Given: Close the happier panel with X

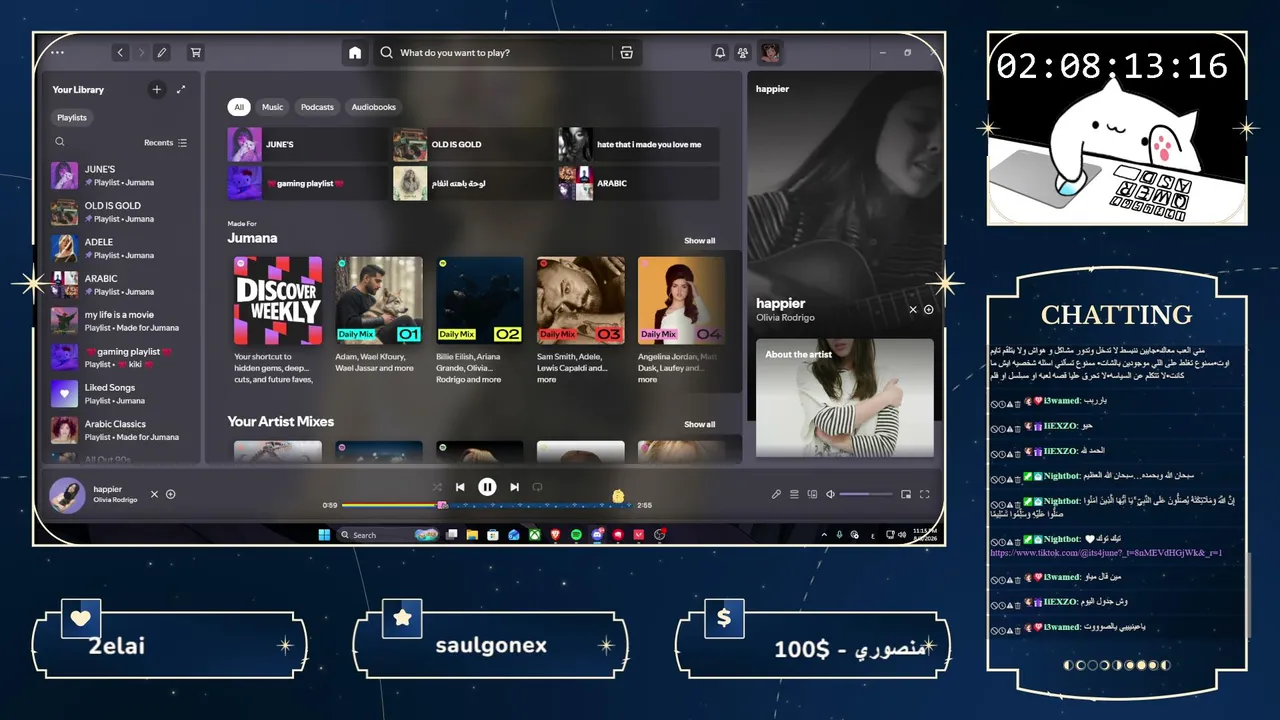Looking at the screenshot, I should tap(913, 310).
